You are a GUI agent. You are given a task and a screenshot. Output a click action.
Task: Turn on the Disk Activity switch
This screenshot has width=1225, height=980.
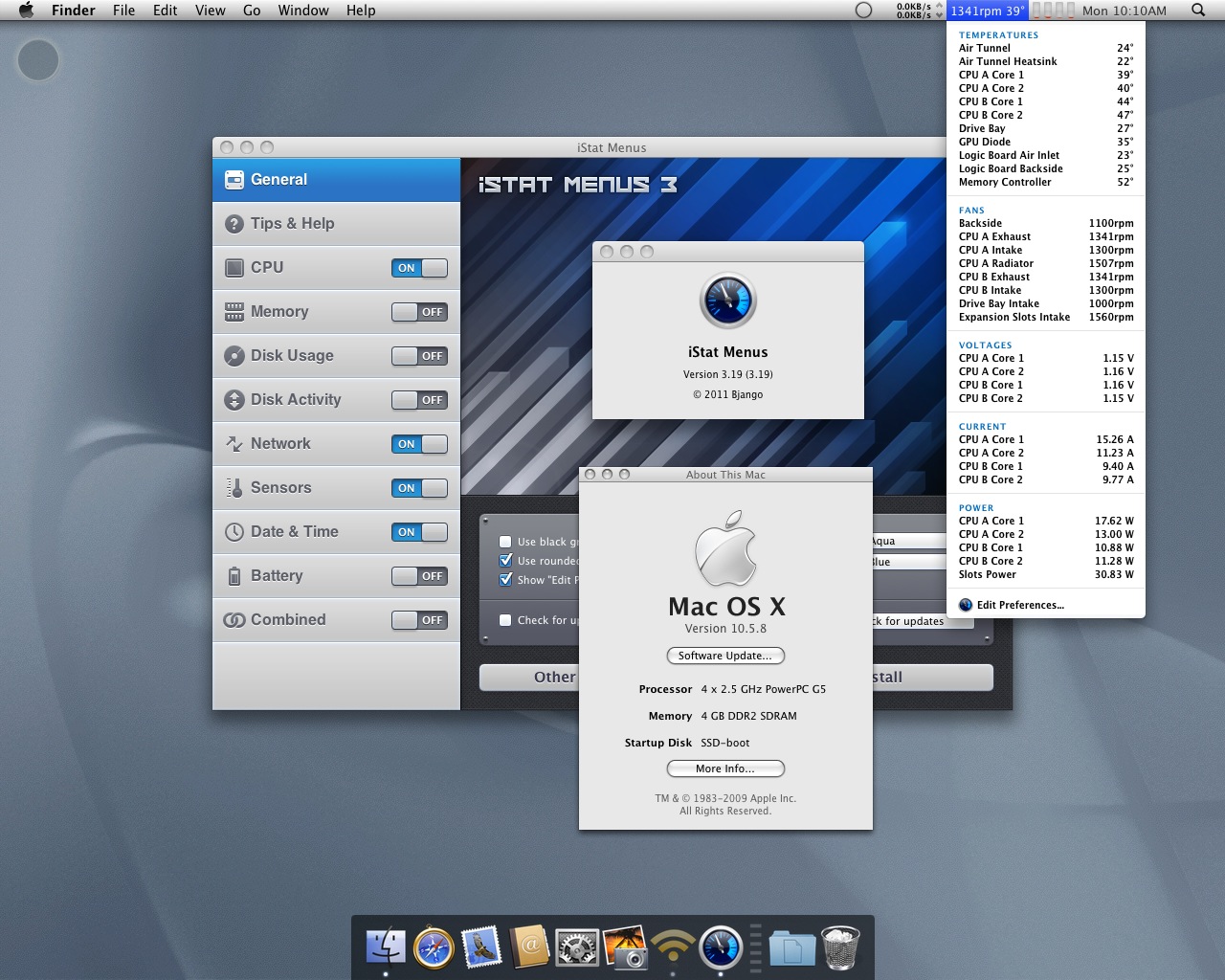(419, 400)
